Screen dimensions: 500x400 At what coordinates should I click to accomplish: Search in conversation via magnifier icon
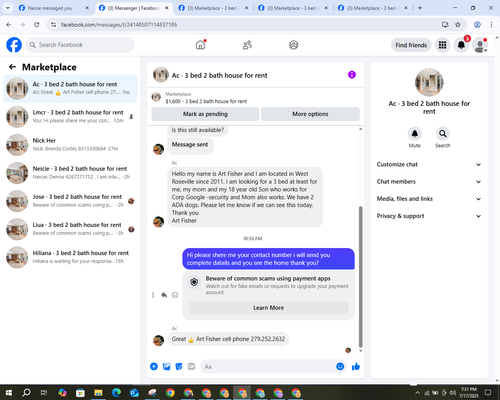[443, 134]
